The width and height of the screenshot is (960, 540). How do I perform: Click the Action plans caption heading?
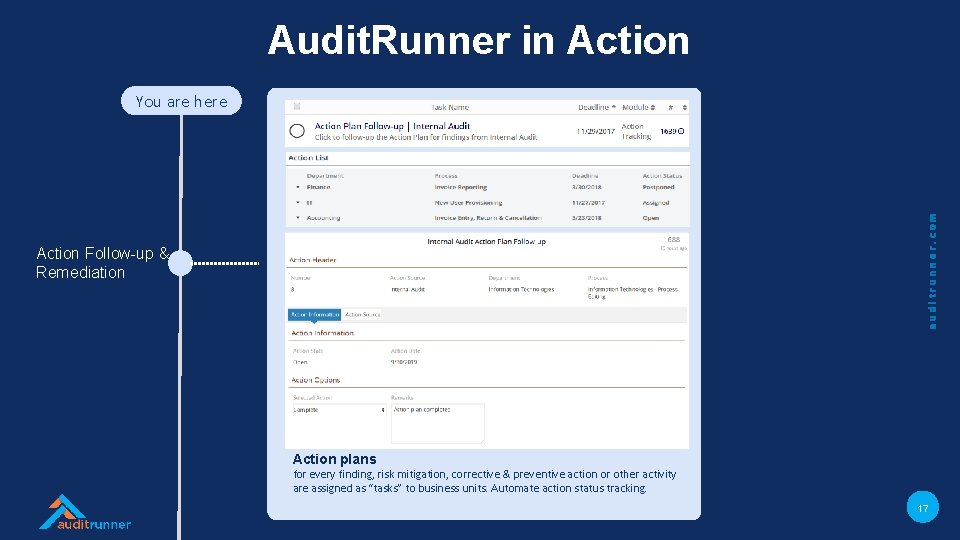(x=334, y=459)
